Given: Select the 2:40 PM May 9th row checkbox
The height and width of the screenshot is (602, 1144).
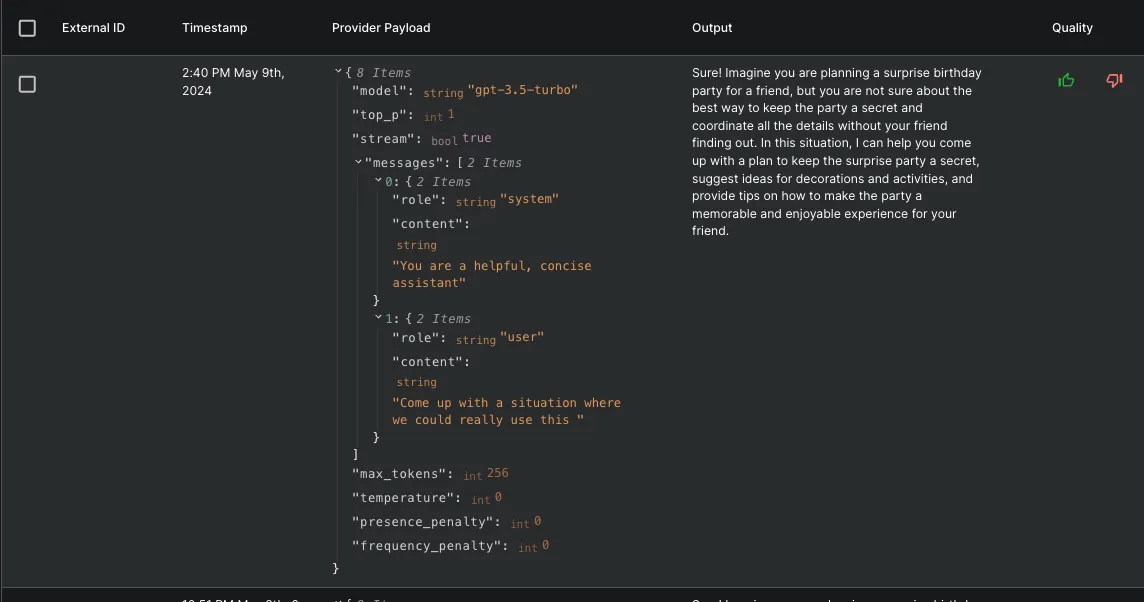Looking at the screenshot, I should tap(27, 85).
